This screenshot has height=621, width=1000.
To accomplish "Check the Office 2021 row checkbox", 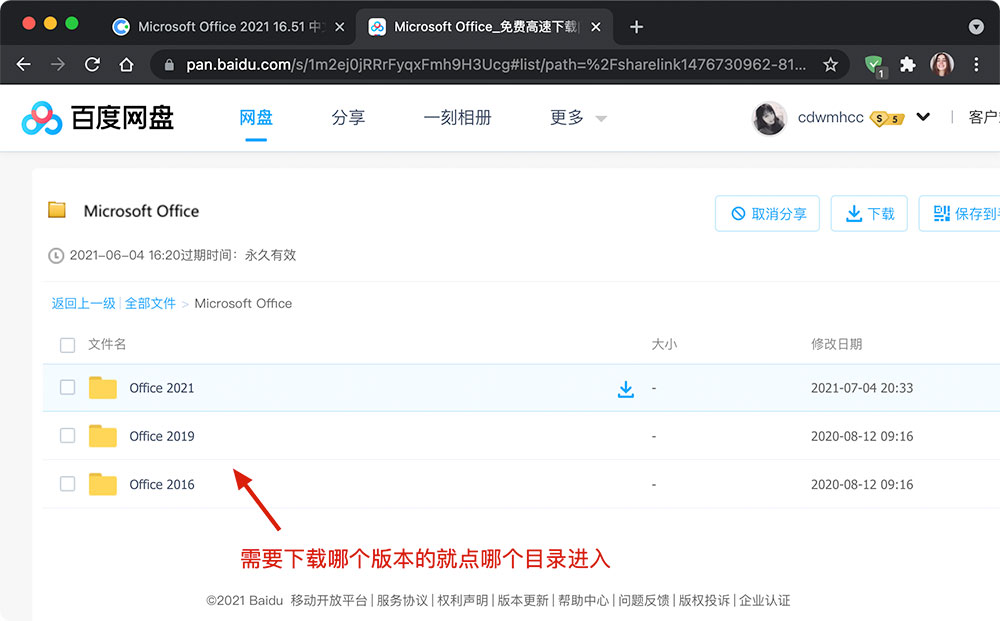I will tap(67, 388).
